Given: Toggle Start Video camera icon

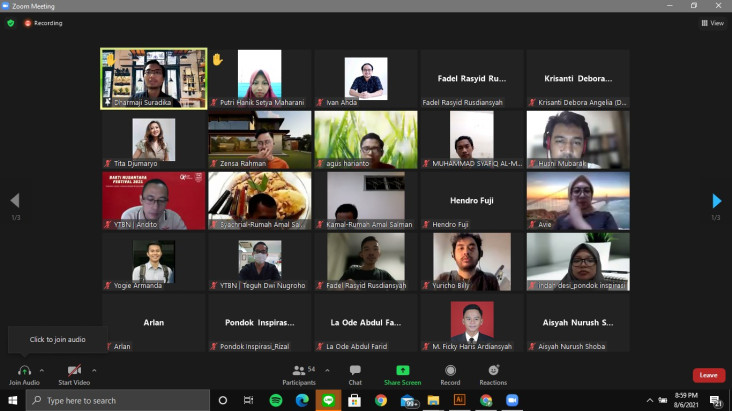Looking at the screenshot, I should click(74, 371).
